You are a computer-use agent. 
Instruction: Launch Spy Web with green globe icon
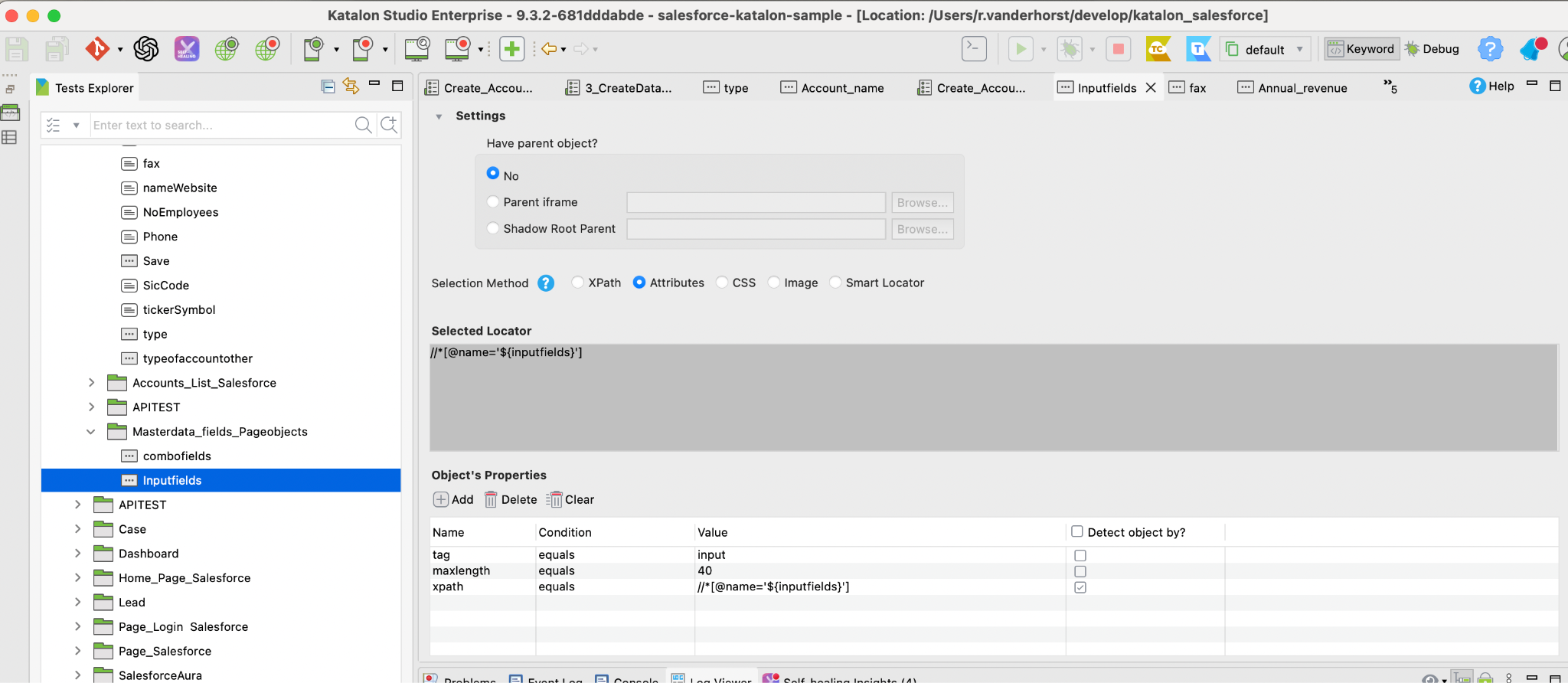point(227,49)
